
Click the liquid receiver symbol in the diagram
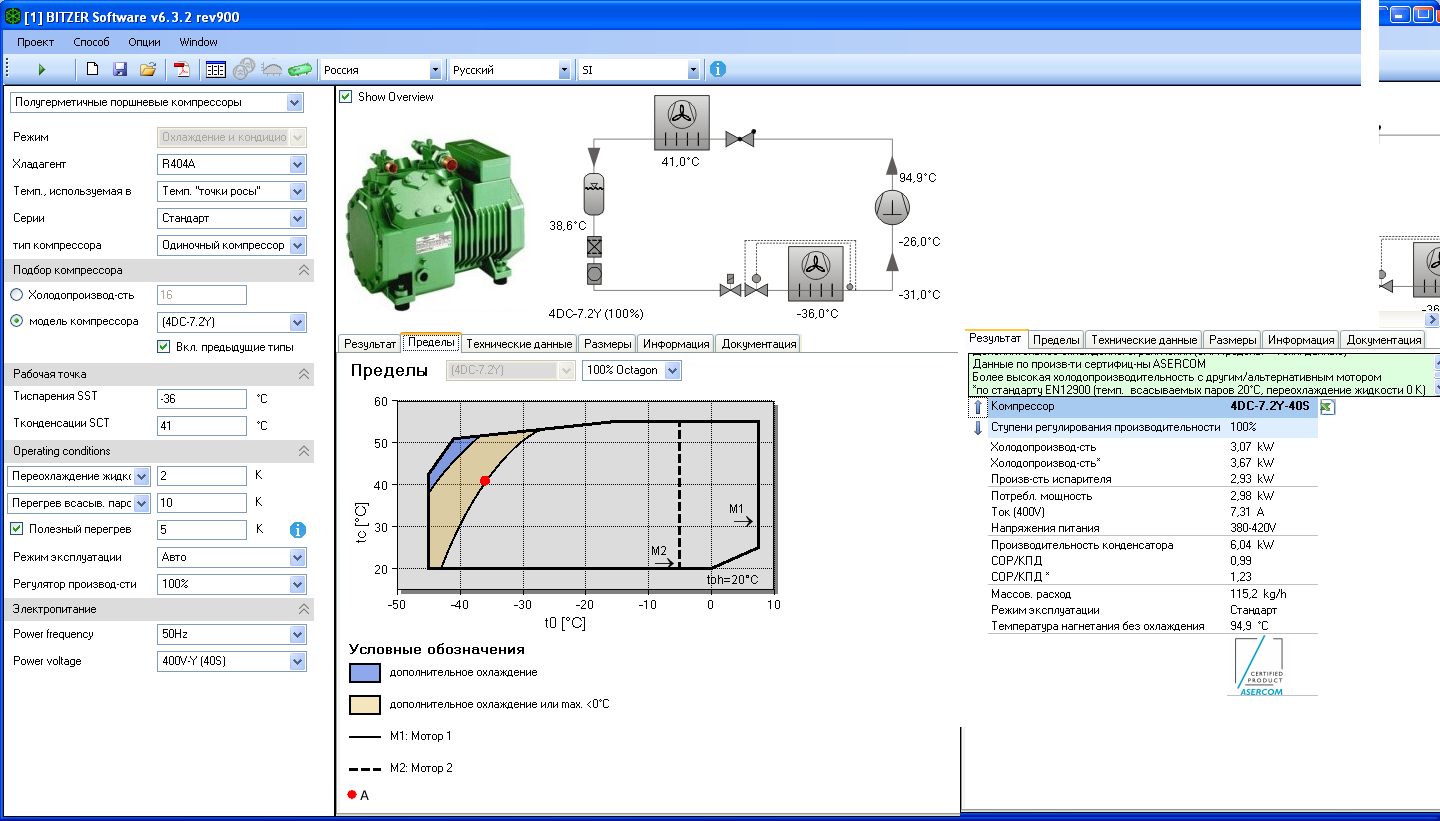[x=593, y=193]
